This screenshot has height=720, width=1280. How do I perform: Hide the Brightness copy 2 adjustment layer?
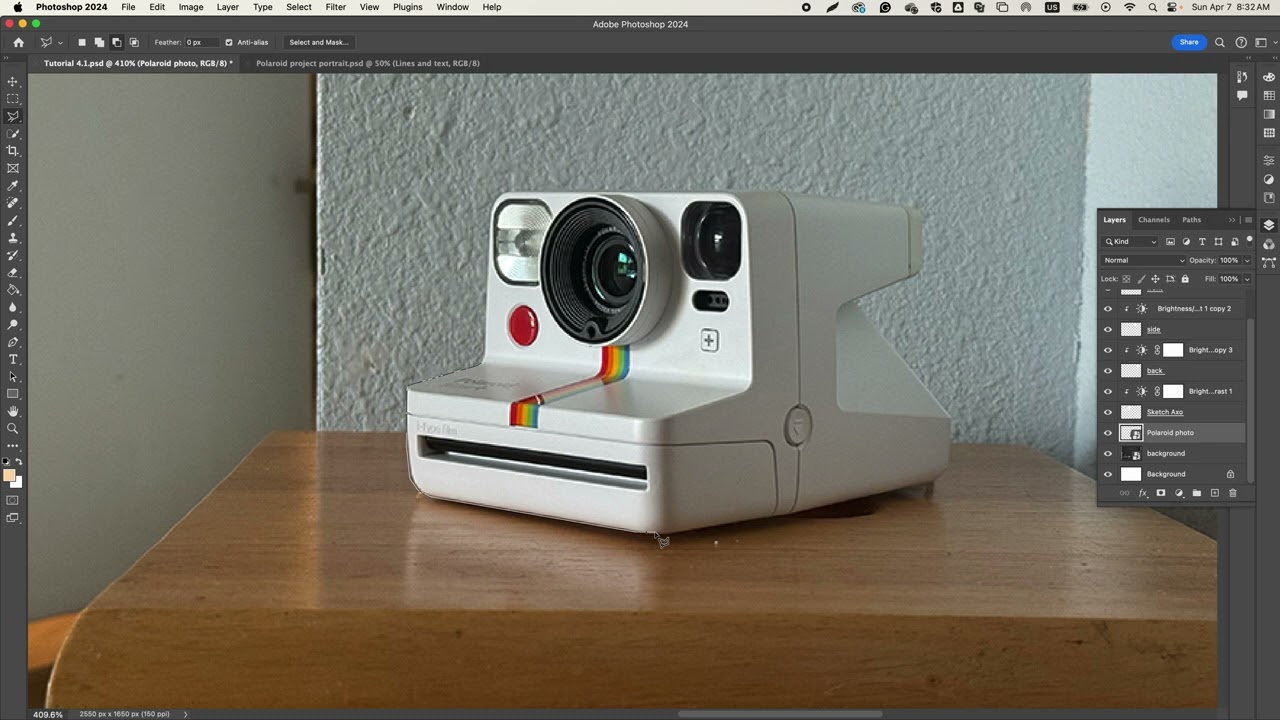tap(1107, 309)
